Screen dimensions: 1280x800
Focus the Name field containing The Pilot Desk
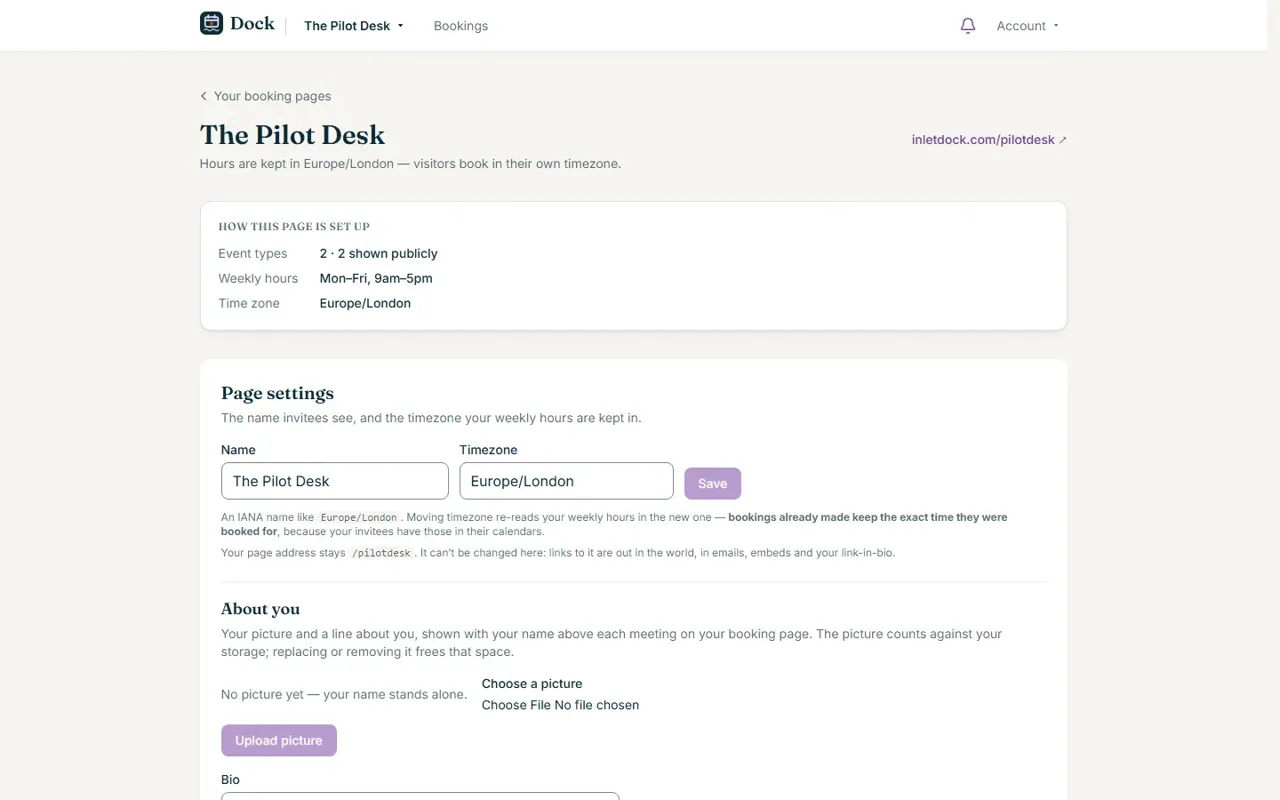335,481
